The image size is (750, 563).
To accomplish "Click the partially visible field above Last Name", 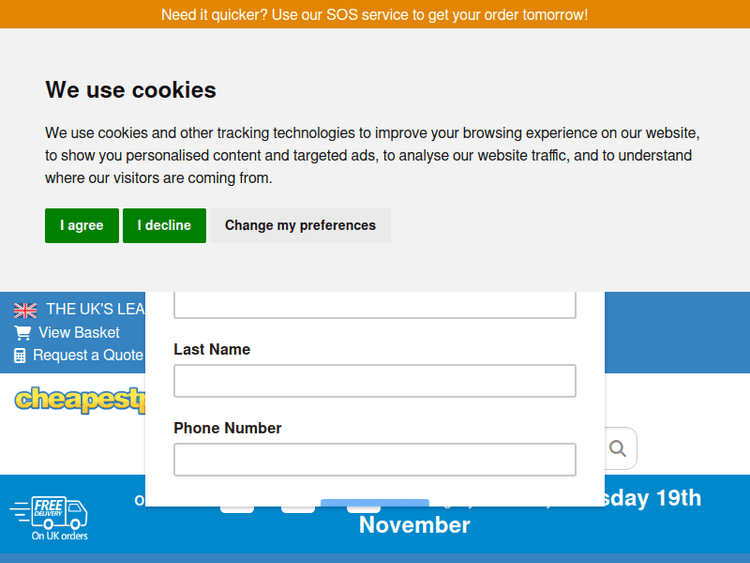I will 375,305.
